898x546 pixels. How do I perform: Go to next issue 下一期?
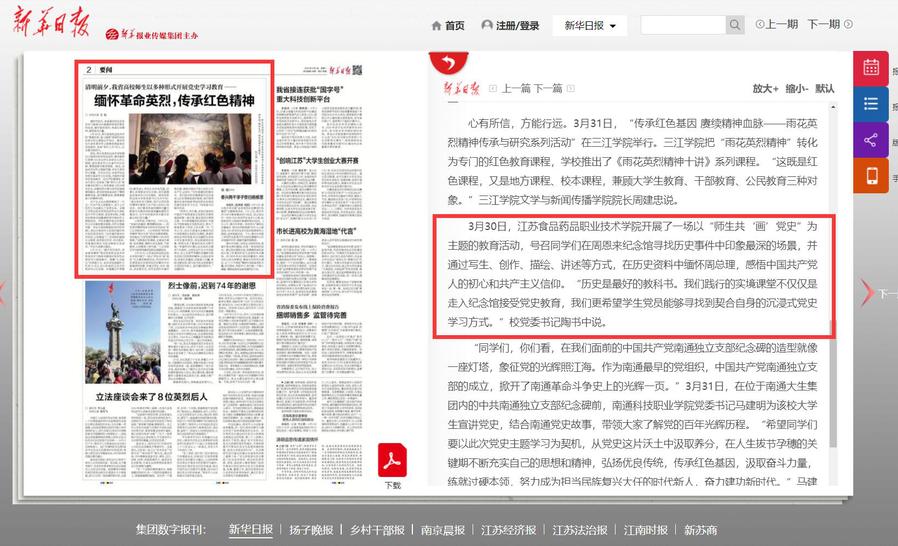tap(823, 25)
